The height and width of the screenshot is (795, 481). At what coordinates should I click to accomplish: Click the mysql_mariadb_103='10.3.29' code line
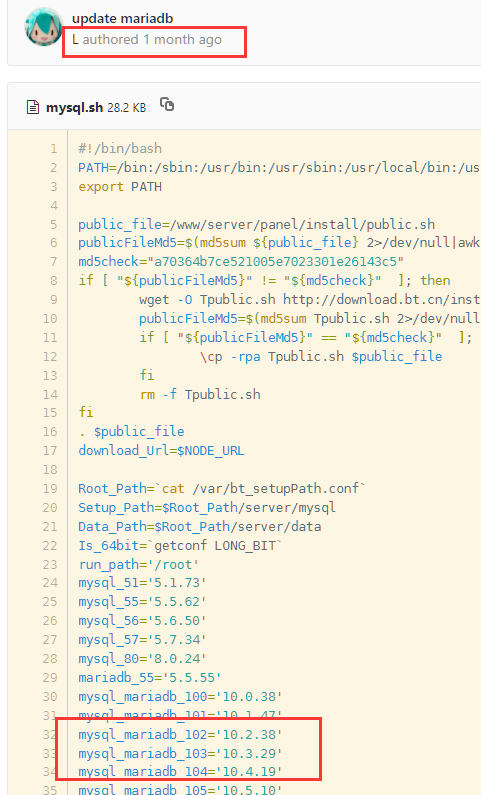[180, 753]
